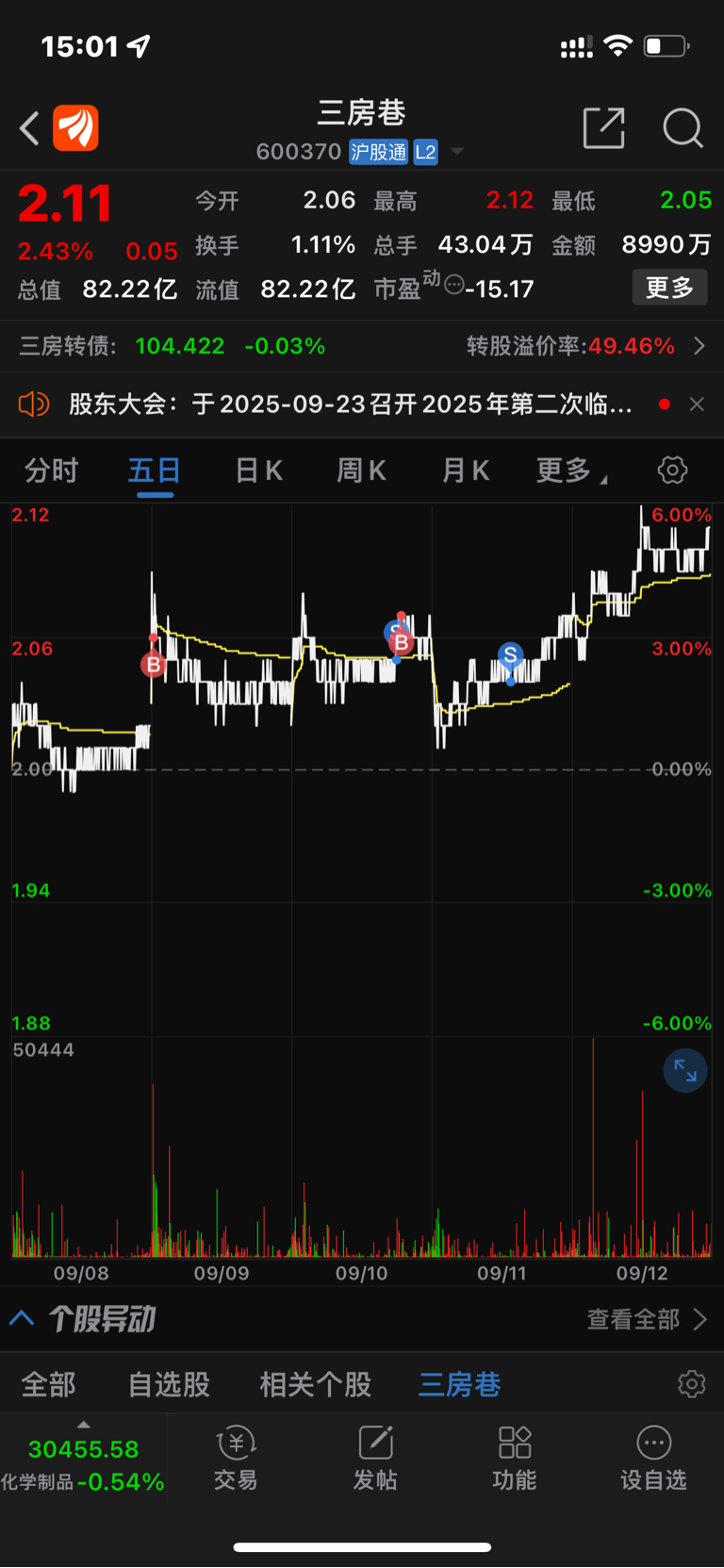Dismiss the announcement with the X icon
Screen dimensions: 724x1568
pos(697,404)
